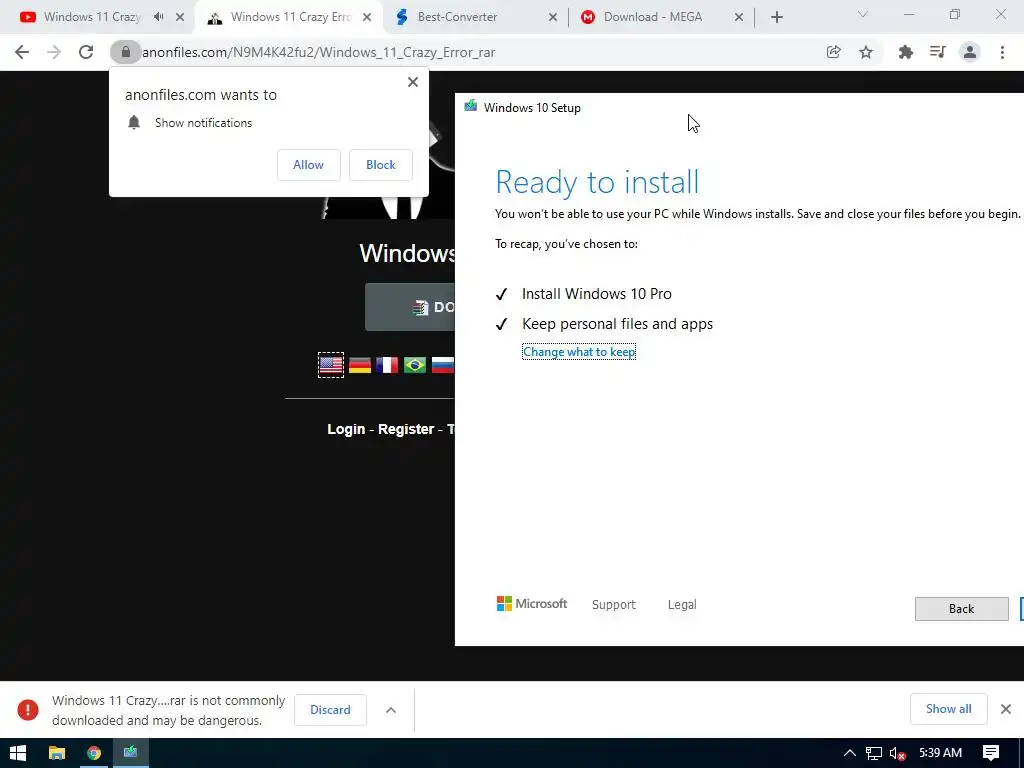The height and width of the screenshot is (768, 1024).
Task: Open Chrome three-dot menu
Action: tap(1002, 52)
